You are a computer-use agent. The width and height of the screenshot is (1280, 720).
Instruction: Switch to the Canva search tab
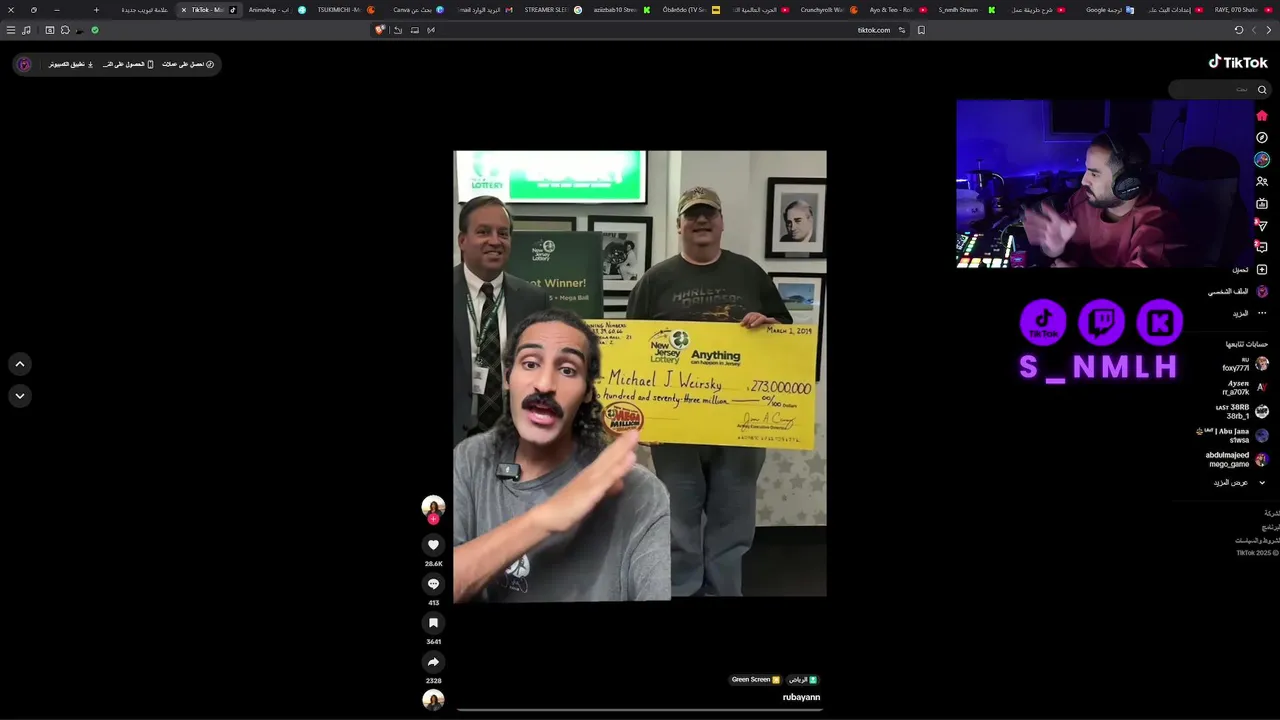(416, 10)
